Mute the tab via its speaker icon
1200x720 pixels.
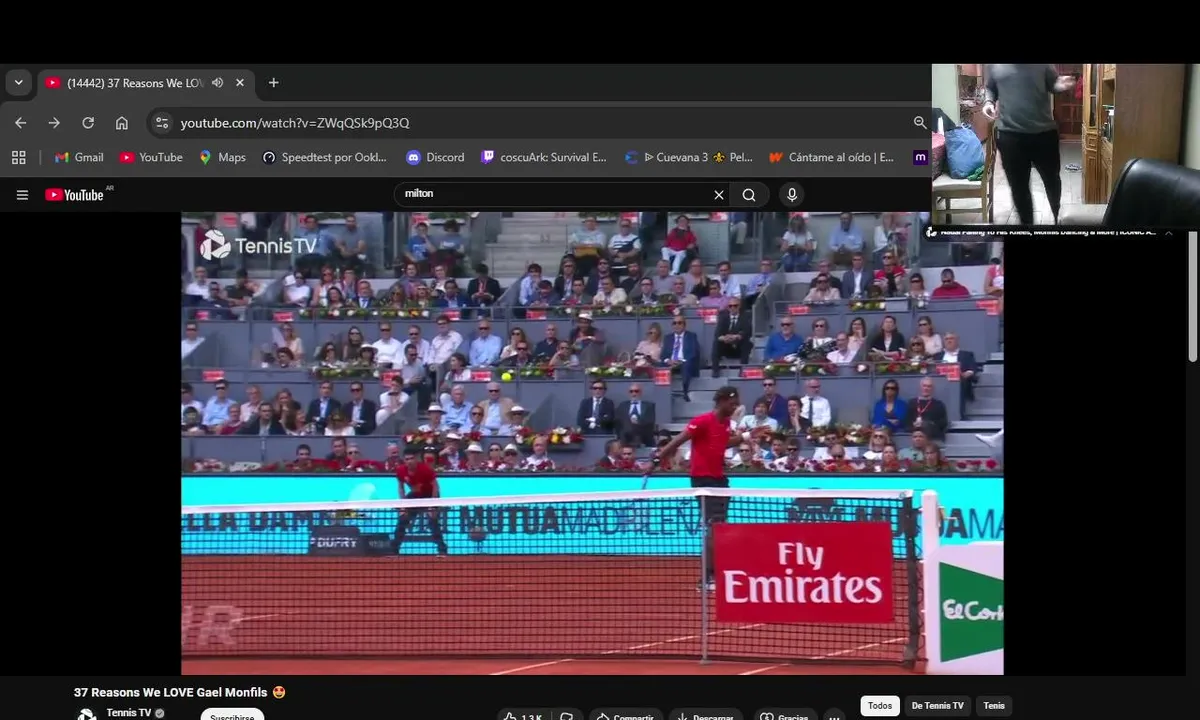click(x=217, y=83)
